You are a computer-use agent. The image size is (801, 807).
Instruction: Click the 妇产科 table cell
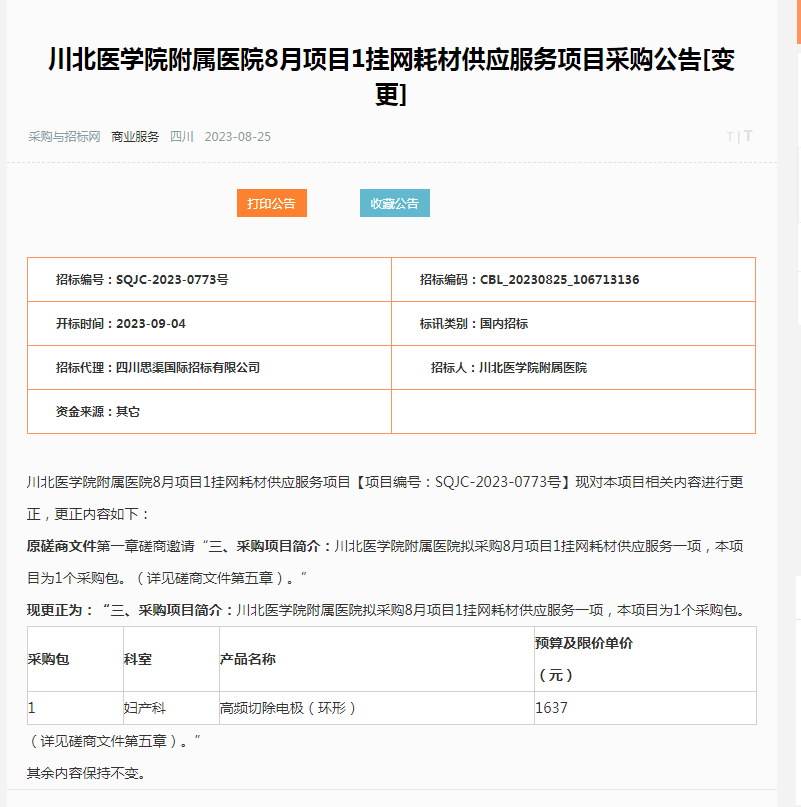171,708
